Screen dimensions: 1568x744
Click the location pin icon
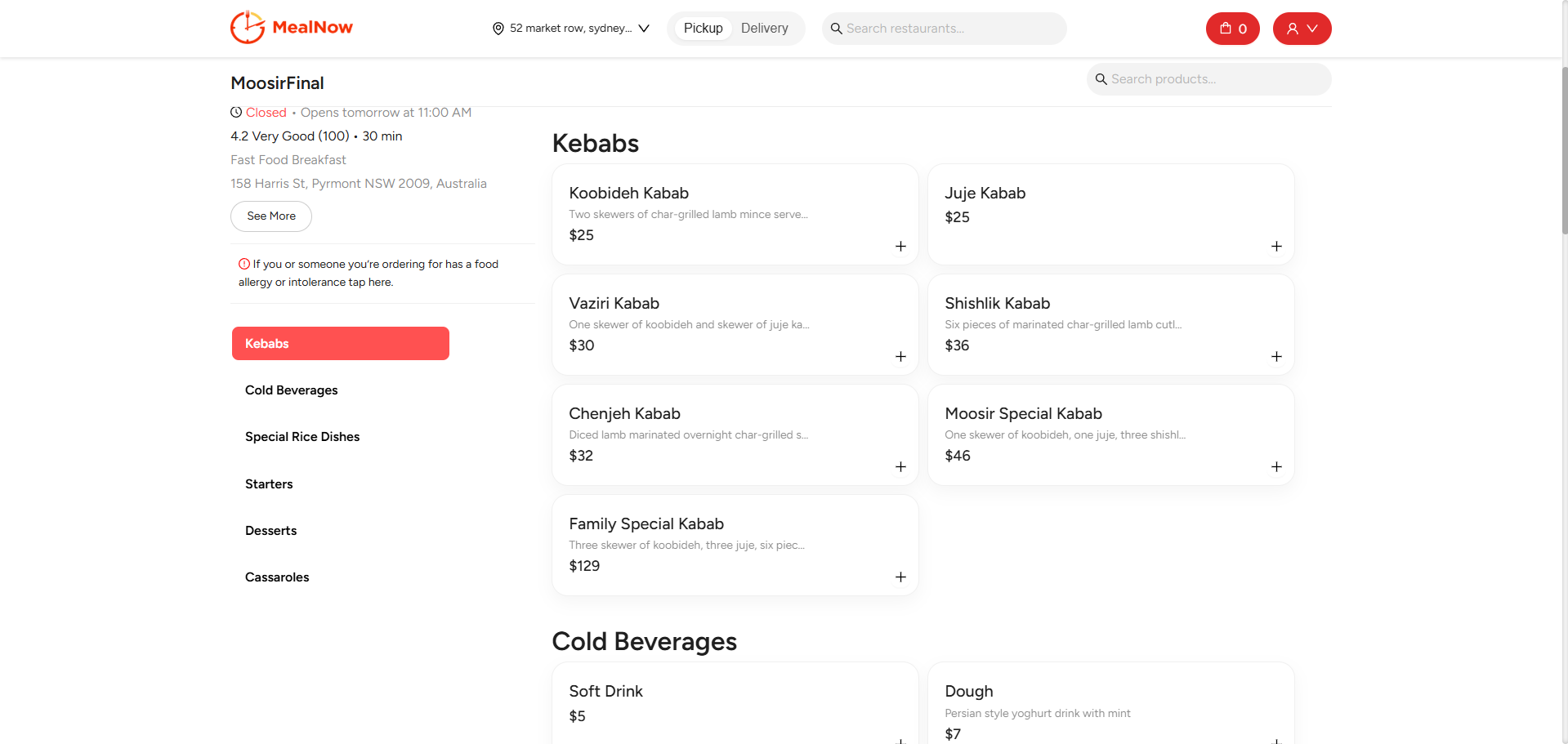(x=498, y=28)
